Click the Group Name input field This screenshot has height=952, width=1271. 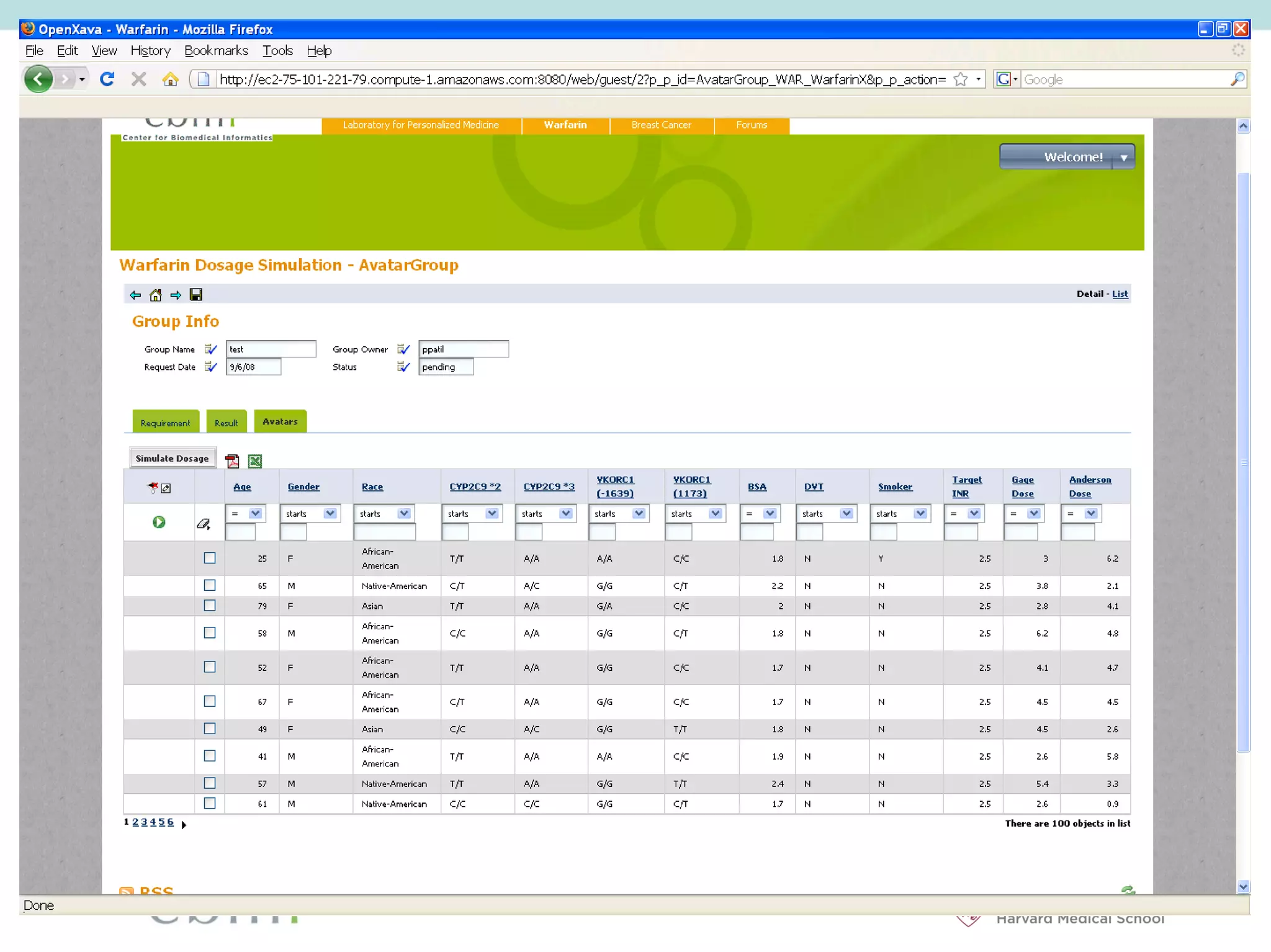pos(271,349)
